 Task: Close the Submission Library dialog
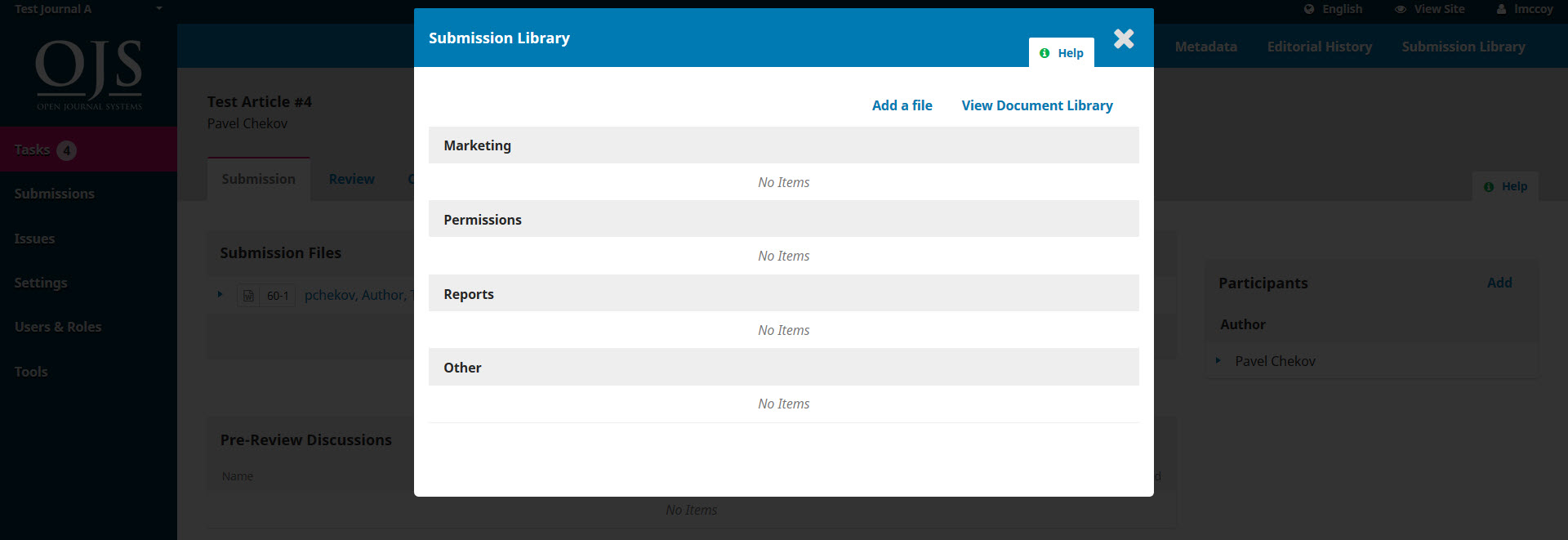(1124, 38)
